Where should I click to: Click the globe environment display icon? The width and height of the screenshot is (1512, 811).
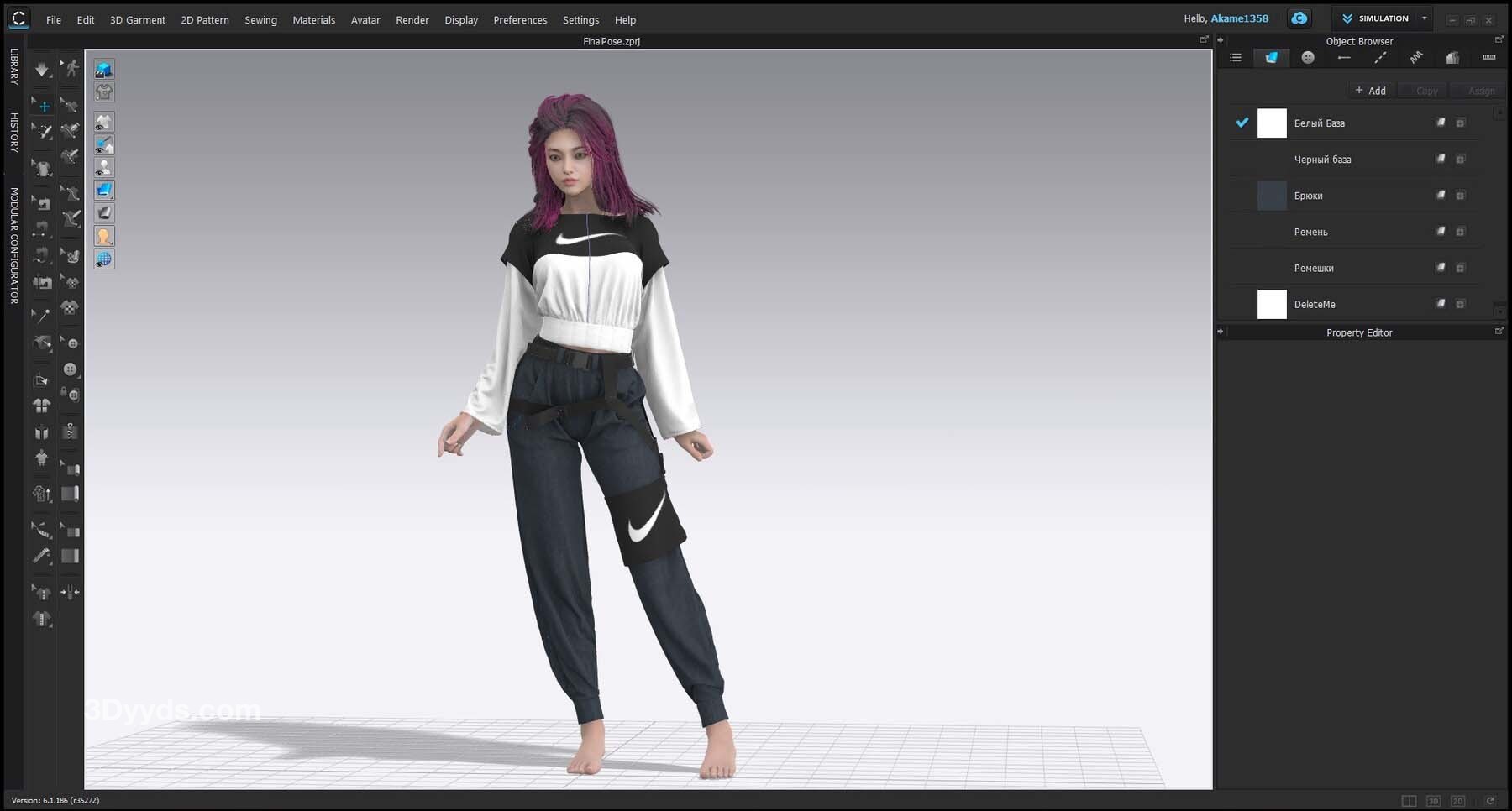[x=104, y=259]
